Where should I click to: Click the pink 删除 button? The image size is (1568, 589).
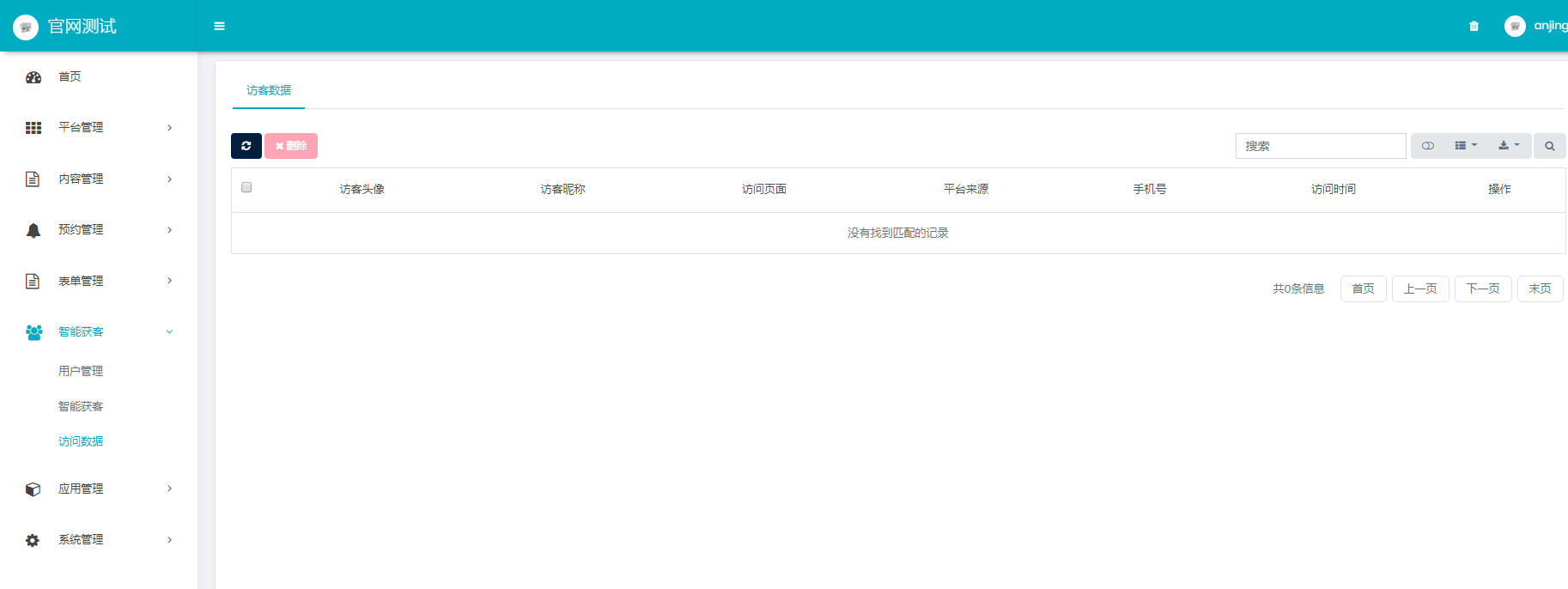pyautogui.click(x=291, y=146)
